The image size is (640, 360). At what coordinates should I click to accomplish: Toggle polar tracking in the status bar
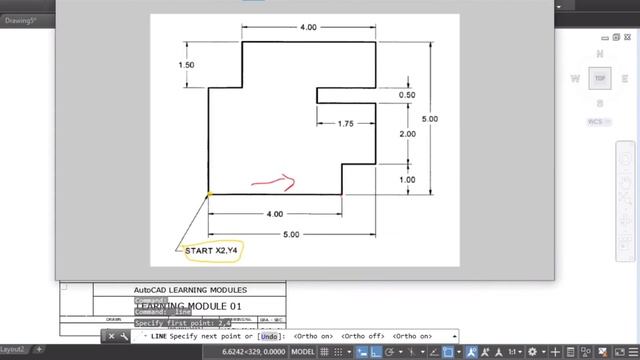tap(389, 352)
